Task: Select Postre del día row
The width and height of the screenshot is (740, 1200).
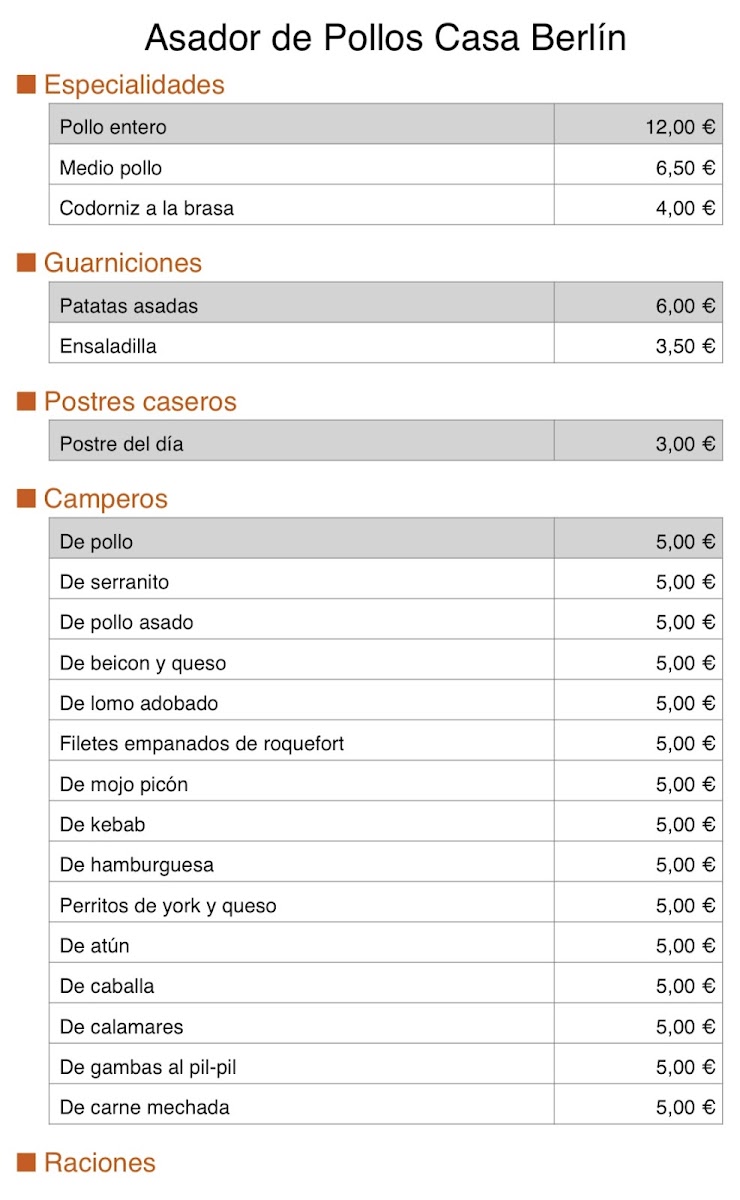Action: [386, 444]
